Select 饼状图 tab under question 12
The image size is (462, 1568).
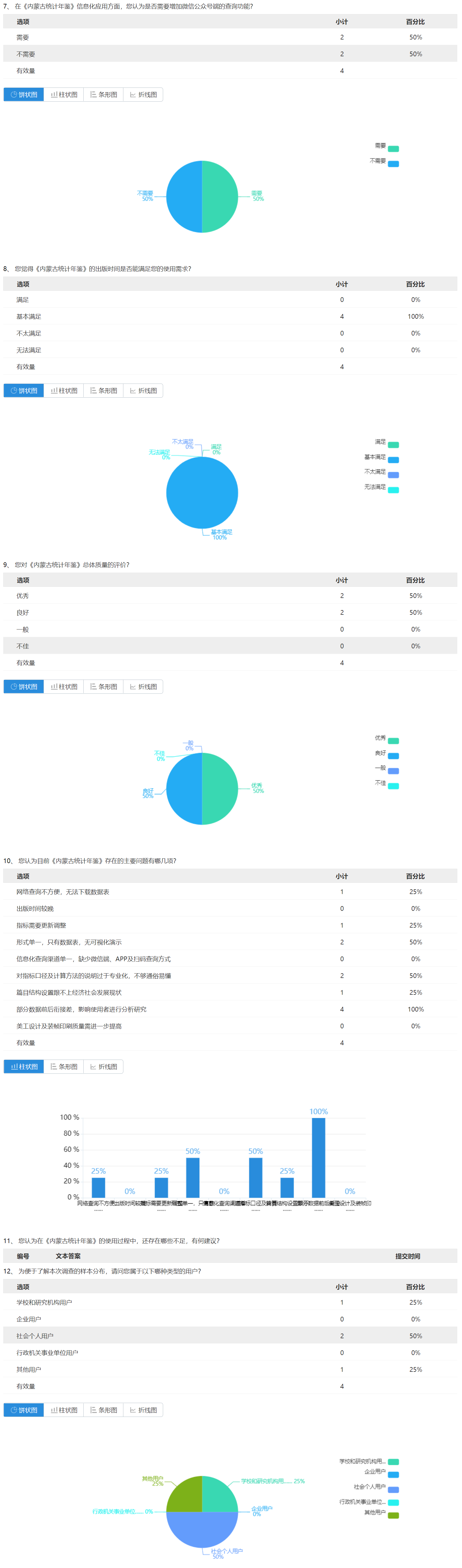coord(24,1410)
